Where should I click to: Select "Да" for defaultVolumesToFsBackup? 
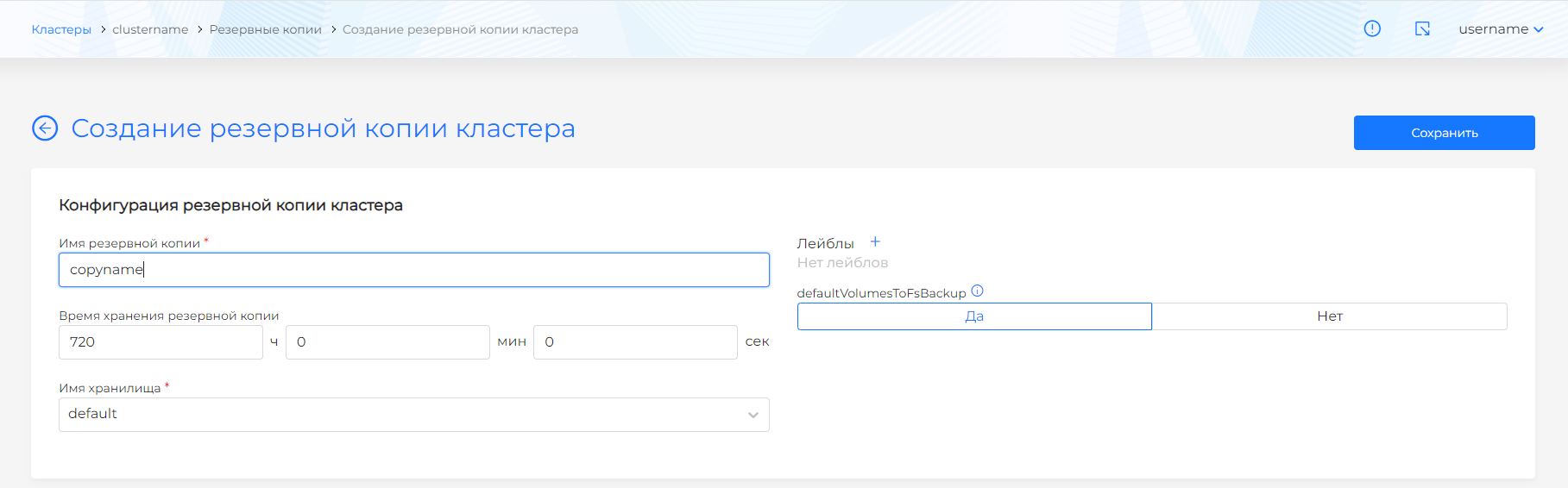(973, 316)
